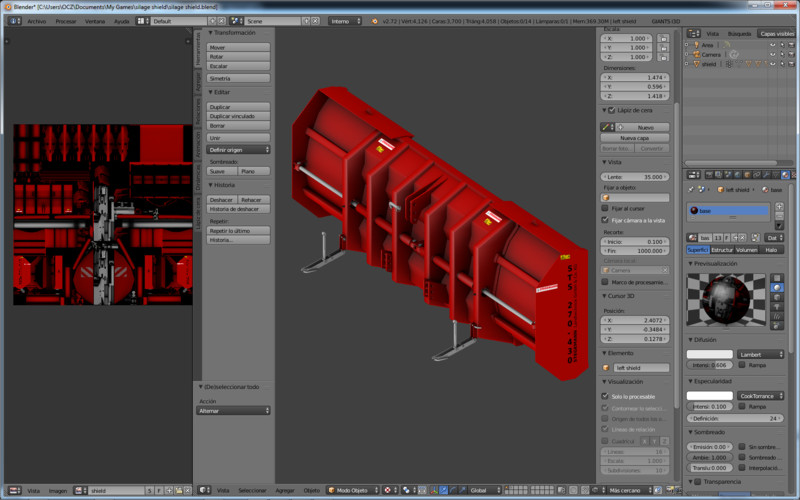Enable the 'Fijar al cursor' checkbox

pyautogui.click(x=605, y=208)
